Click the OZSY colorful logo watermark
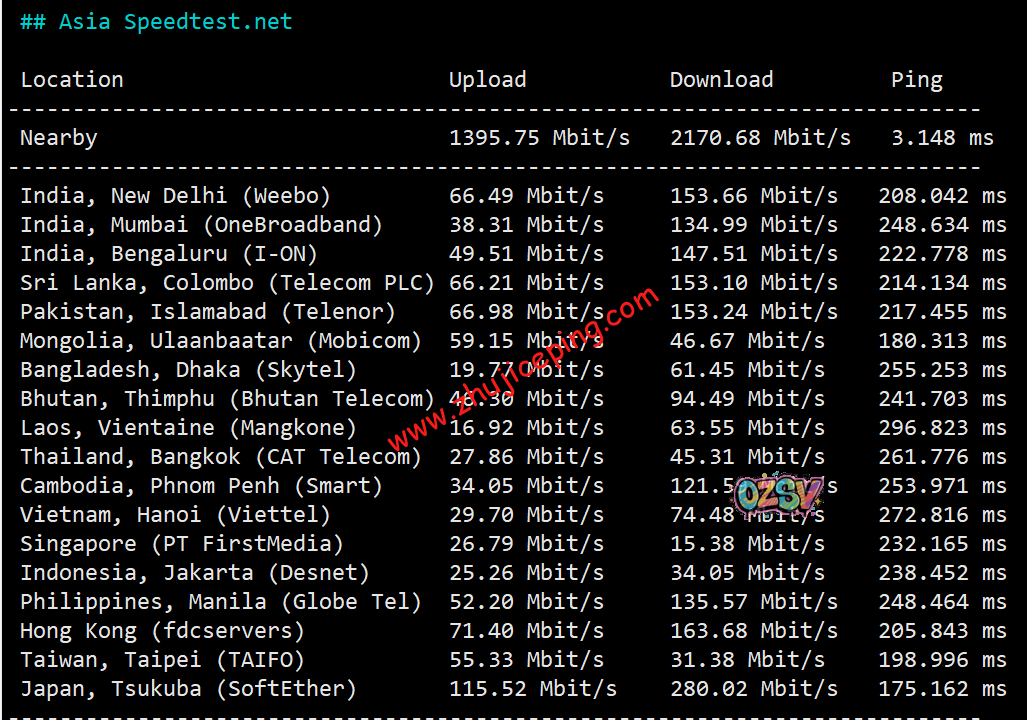This screenshot has height=720, width=1027. tap(779, 493)
